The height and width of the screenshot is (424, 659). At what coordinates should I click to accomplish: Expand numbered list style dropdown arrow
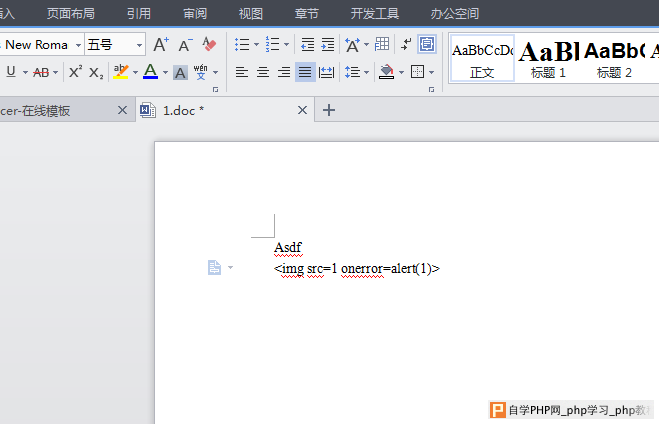point(286,45)
